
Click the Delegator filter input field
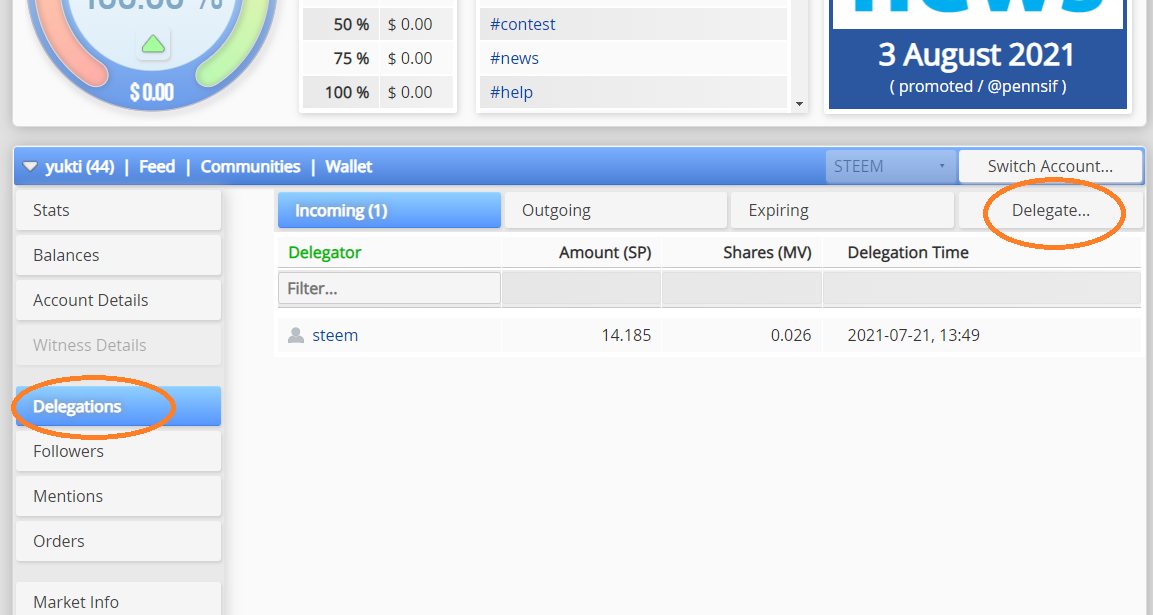tap(389, 288)
